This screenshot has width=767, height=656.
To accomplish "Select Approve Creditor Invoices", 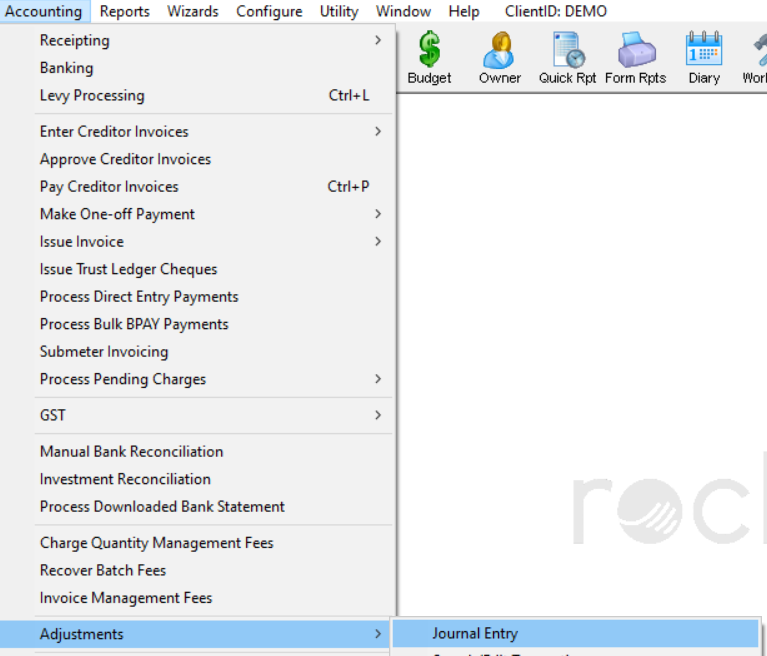I will pos(197,158).
